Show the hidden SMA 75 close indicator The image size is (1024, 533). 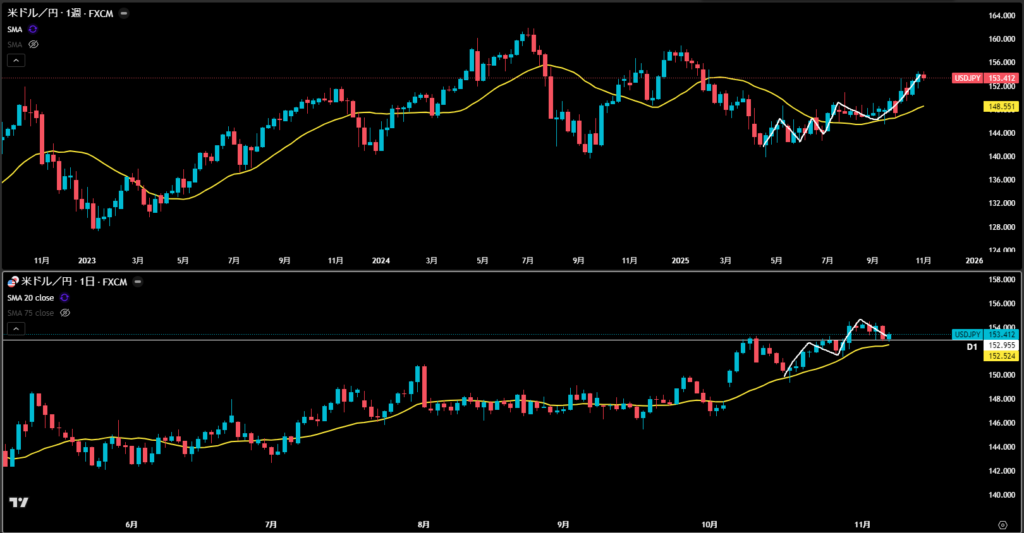[65, 313]
